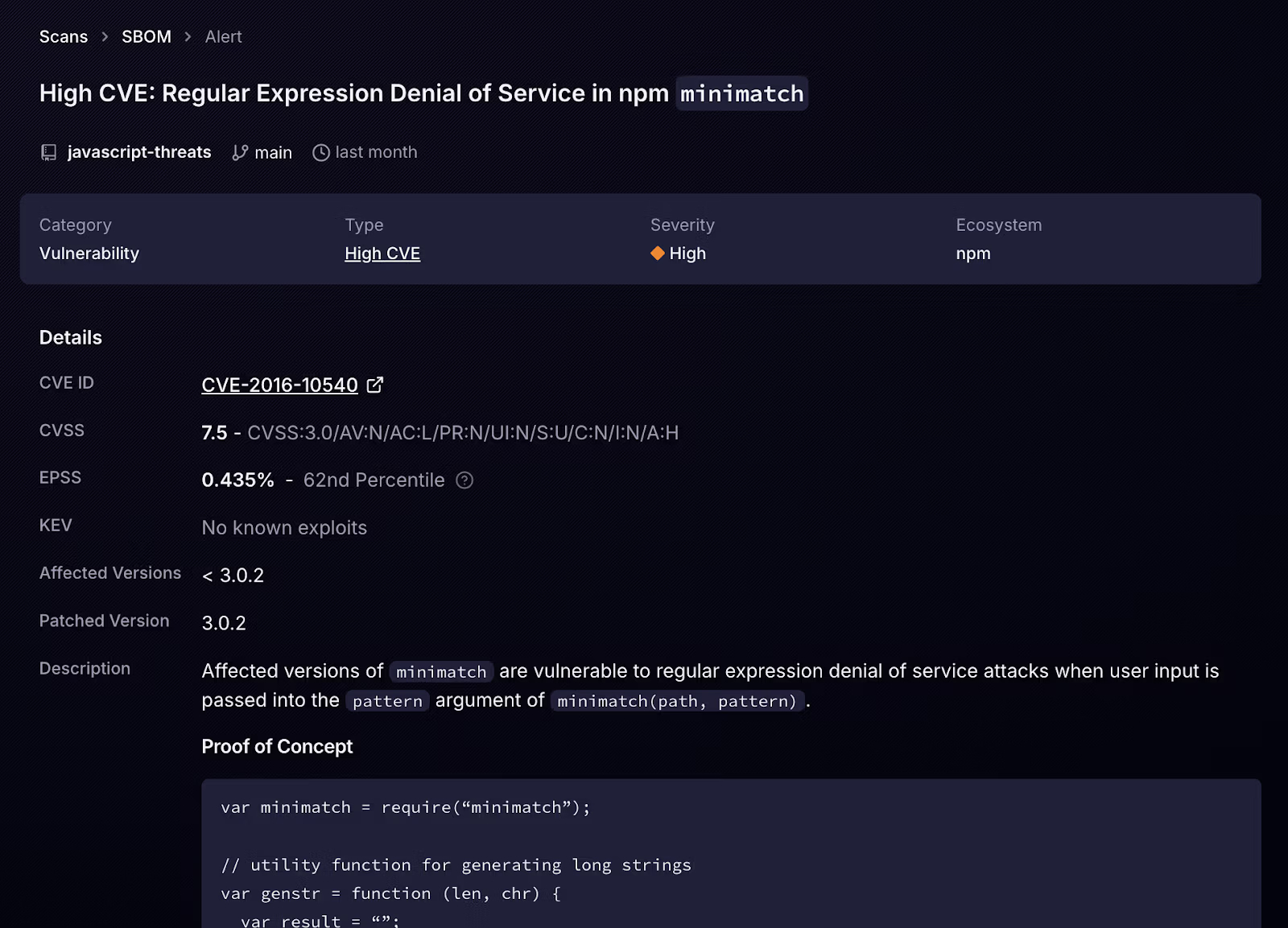Click the Alert breadcrumb item

coord(223,37)
